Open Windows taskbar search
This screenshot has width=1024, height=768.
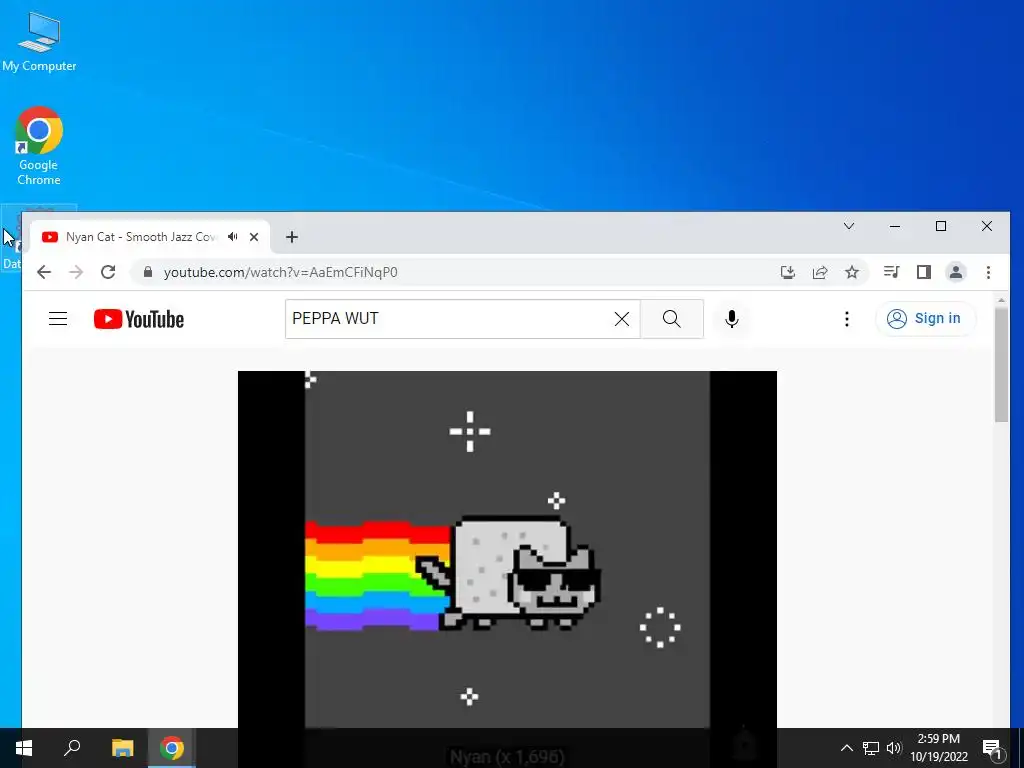coord(72,748)
